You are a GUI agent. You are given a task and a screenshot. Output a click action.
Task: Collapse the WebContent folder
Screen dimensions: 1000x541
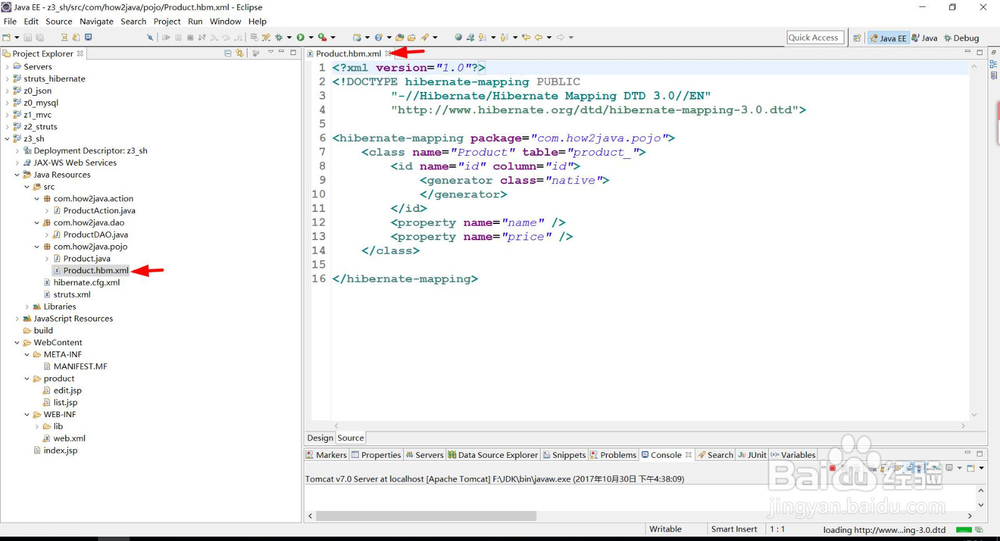coord(17,343)
